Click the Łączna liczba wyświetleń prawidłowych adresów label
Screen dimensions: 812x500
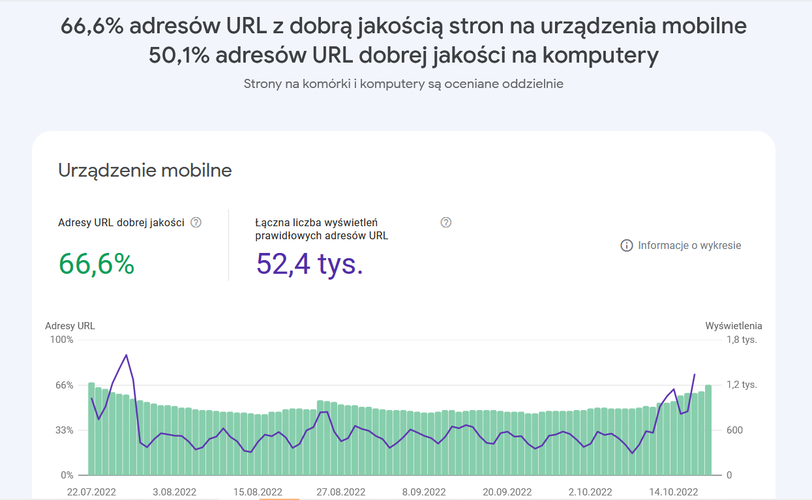[x=322, y=229]
